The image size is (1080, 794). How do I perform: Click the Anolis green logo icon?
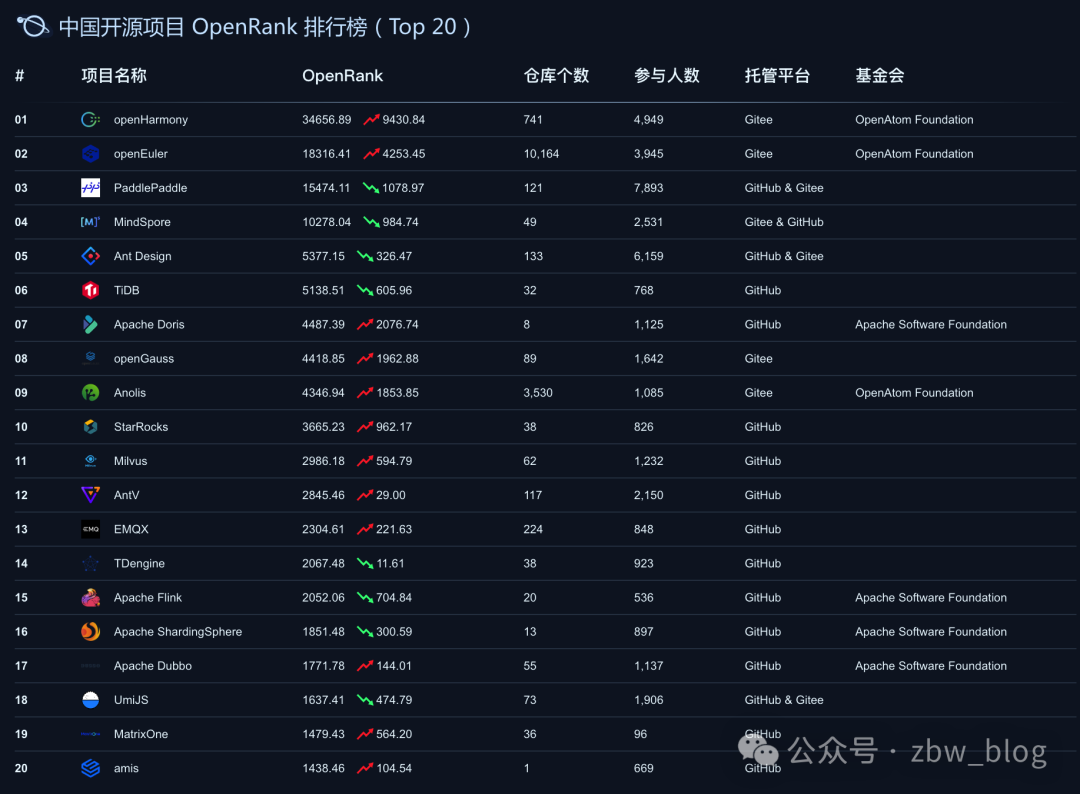tap(90, 393)
